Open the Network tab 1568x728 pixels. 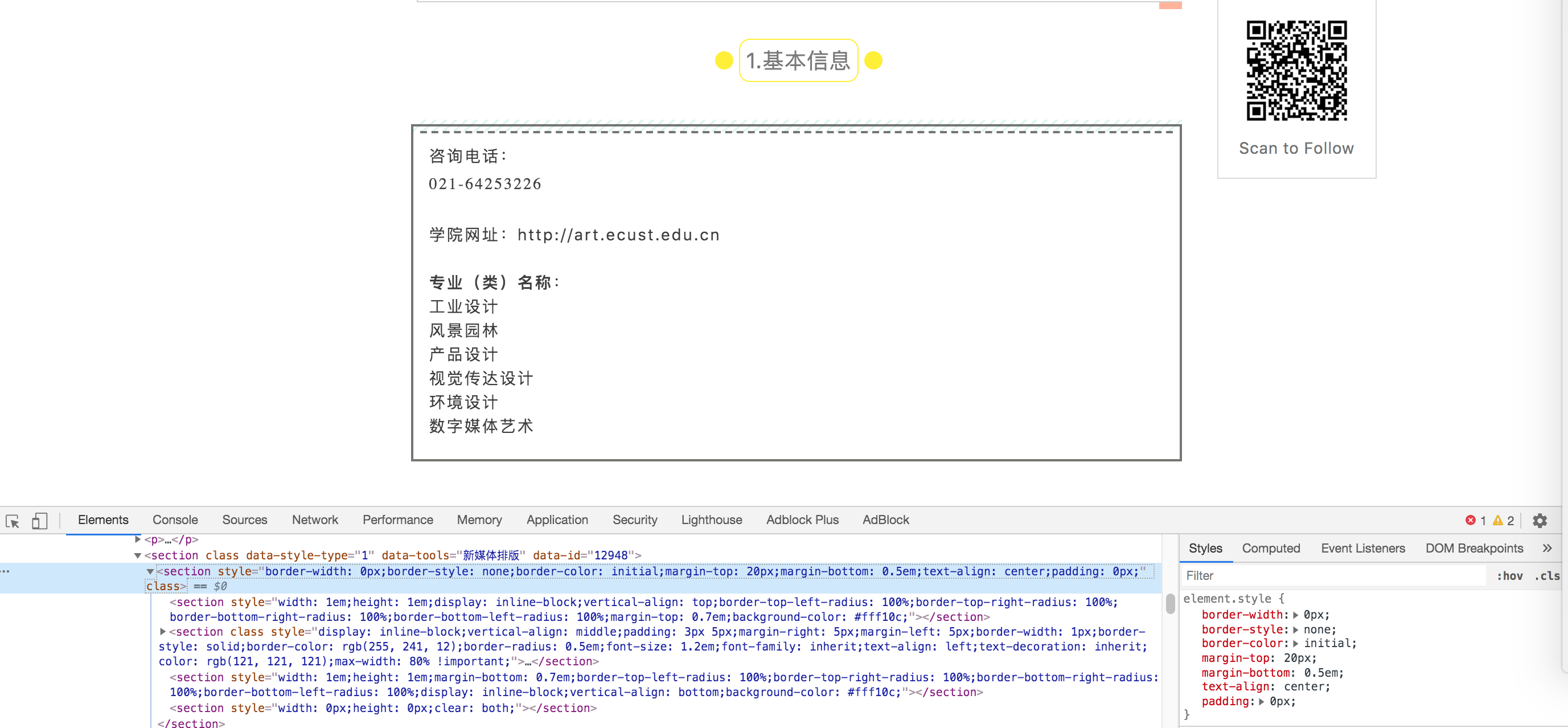click(315, 520)
